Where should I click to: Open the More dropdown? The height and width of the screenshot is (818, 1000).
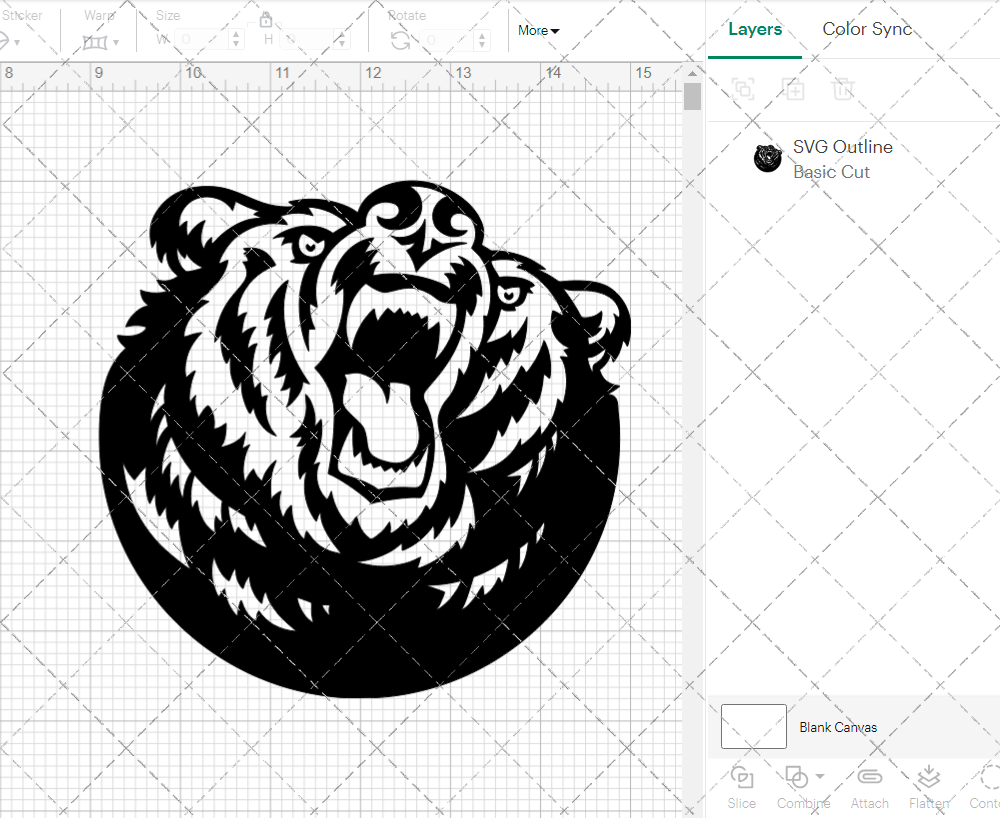coord(538,31)
